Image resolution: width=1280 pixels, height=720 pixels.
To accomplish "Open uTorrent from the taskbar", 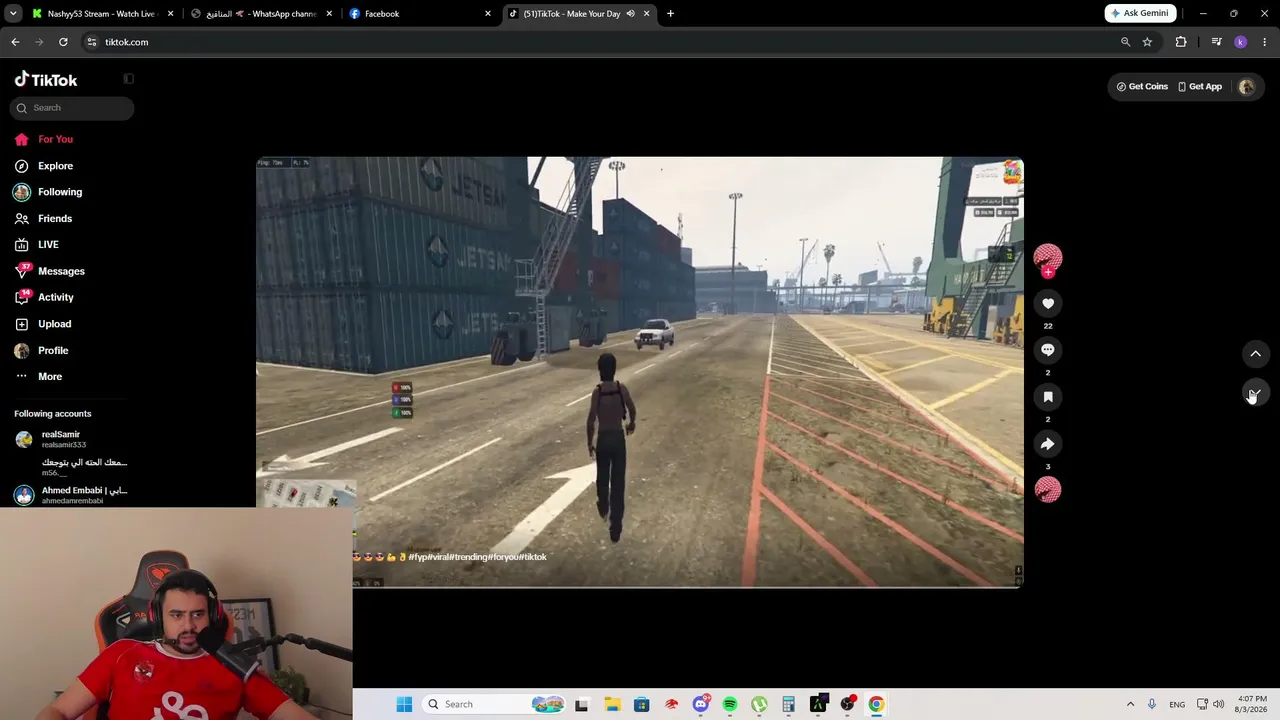I will coord(759,704).
